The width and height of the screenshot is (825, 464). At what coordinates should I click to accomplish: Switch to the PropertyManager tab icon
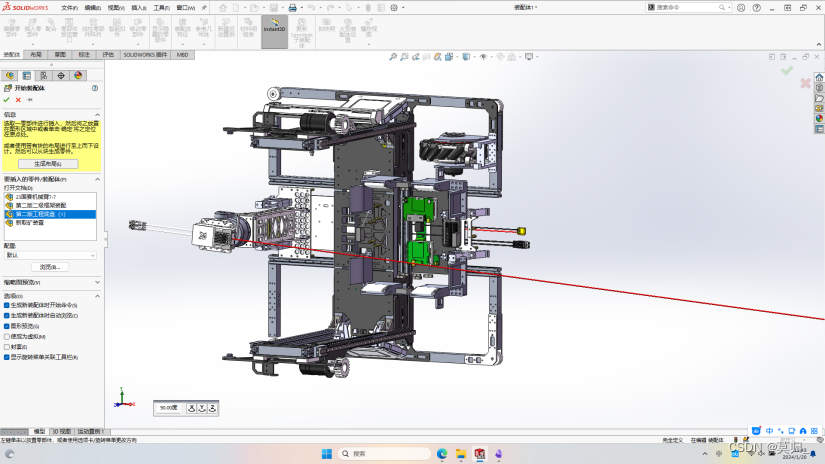point(26,76)
